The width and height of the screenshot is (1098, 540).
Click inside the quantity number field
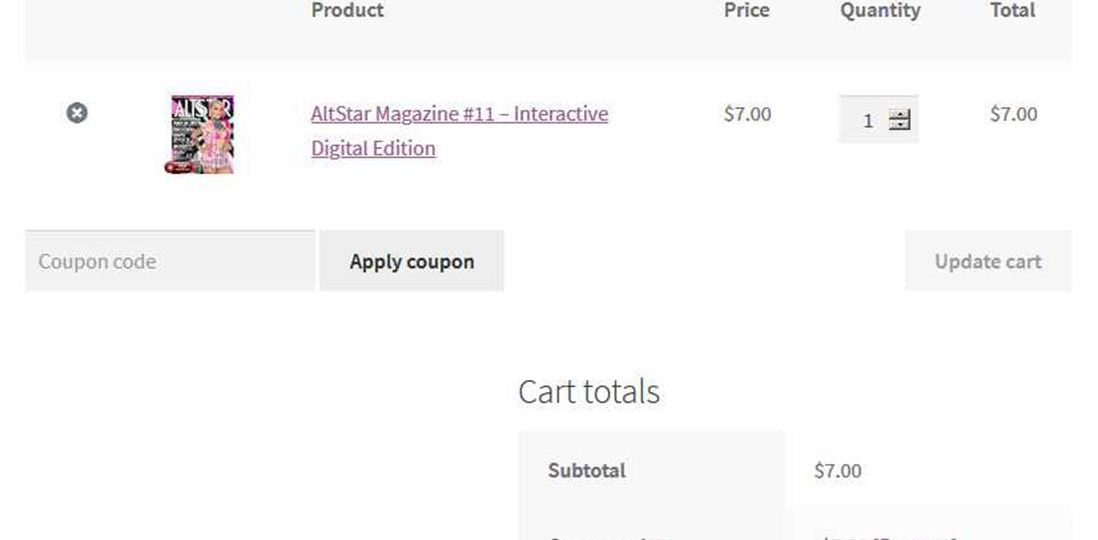coord(864,120)
